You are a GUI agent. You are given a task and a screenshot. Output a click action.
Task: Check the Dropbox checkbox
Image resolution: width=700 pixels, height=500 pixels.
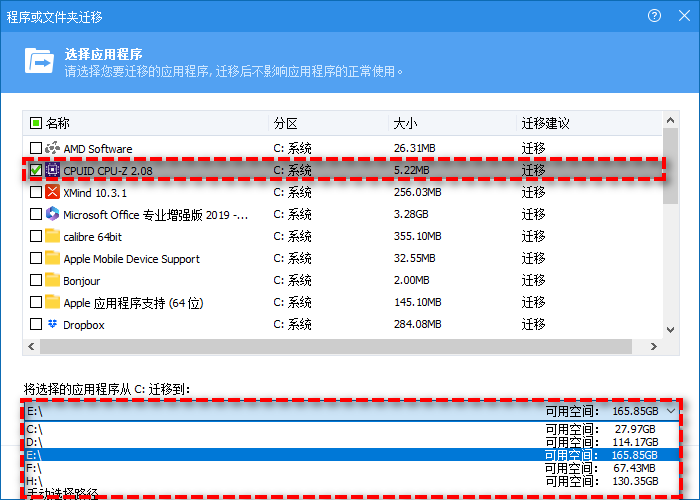point(36,324)
